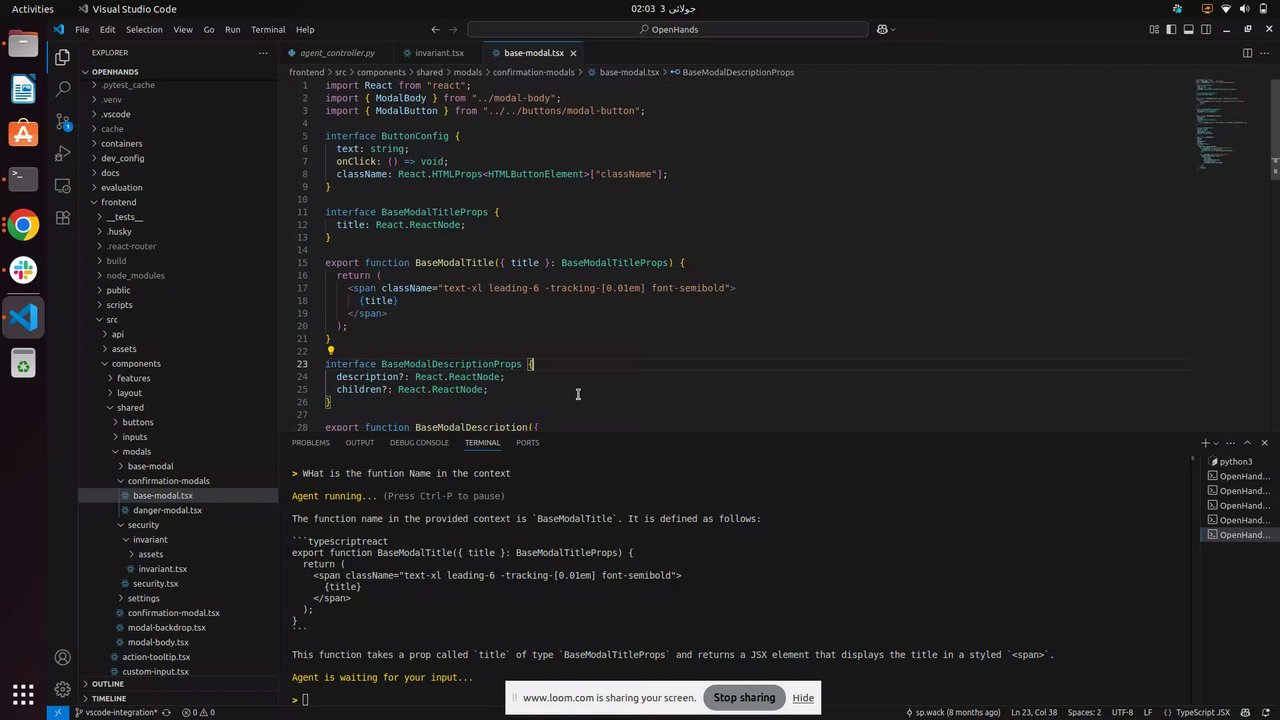Screen dimensions: 1280x720
Task: Open Slack from the Ubuntu dock
Action: pyautogui.click(x=23, y=270)
